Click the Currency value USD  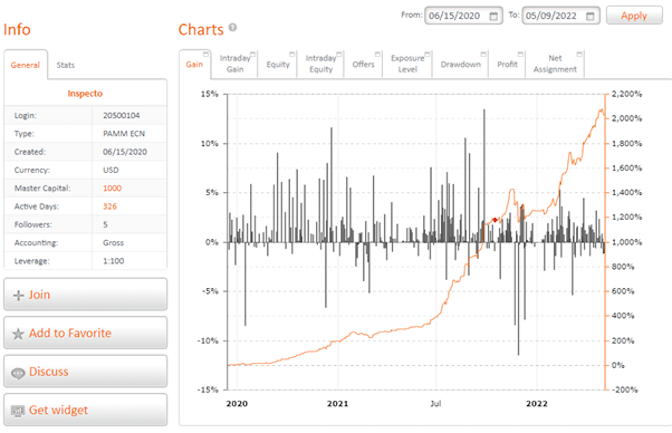[111, 170]
